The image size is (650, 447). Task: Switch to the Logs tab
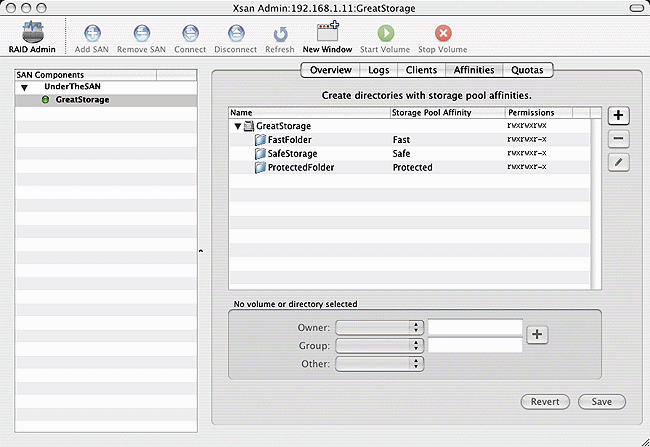[378, 70]
